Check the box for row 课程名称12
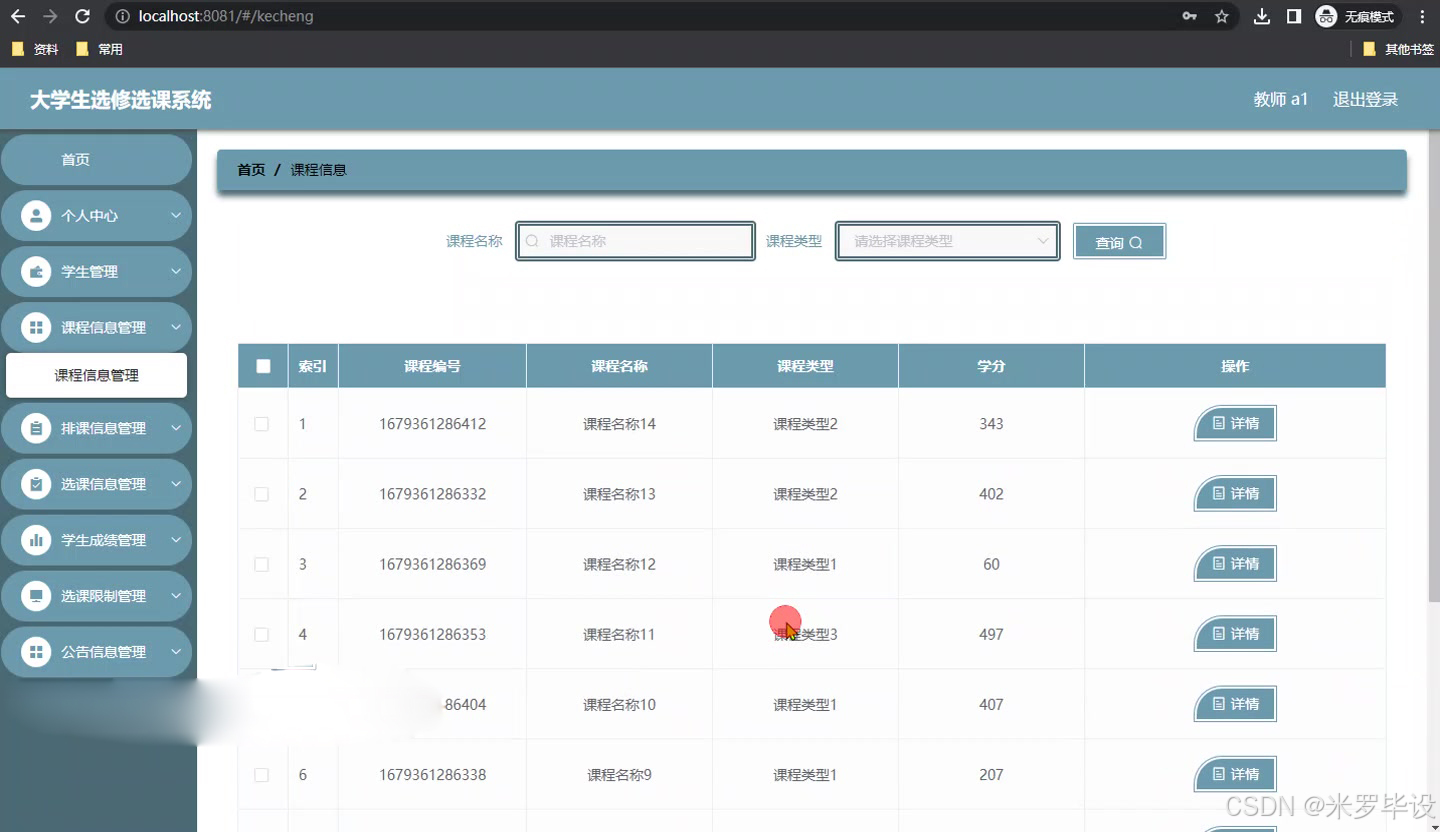Viewport: 1440px width, 832px height. [261, 564]
